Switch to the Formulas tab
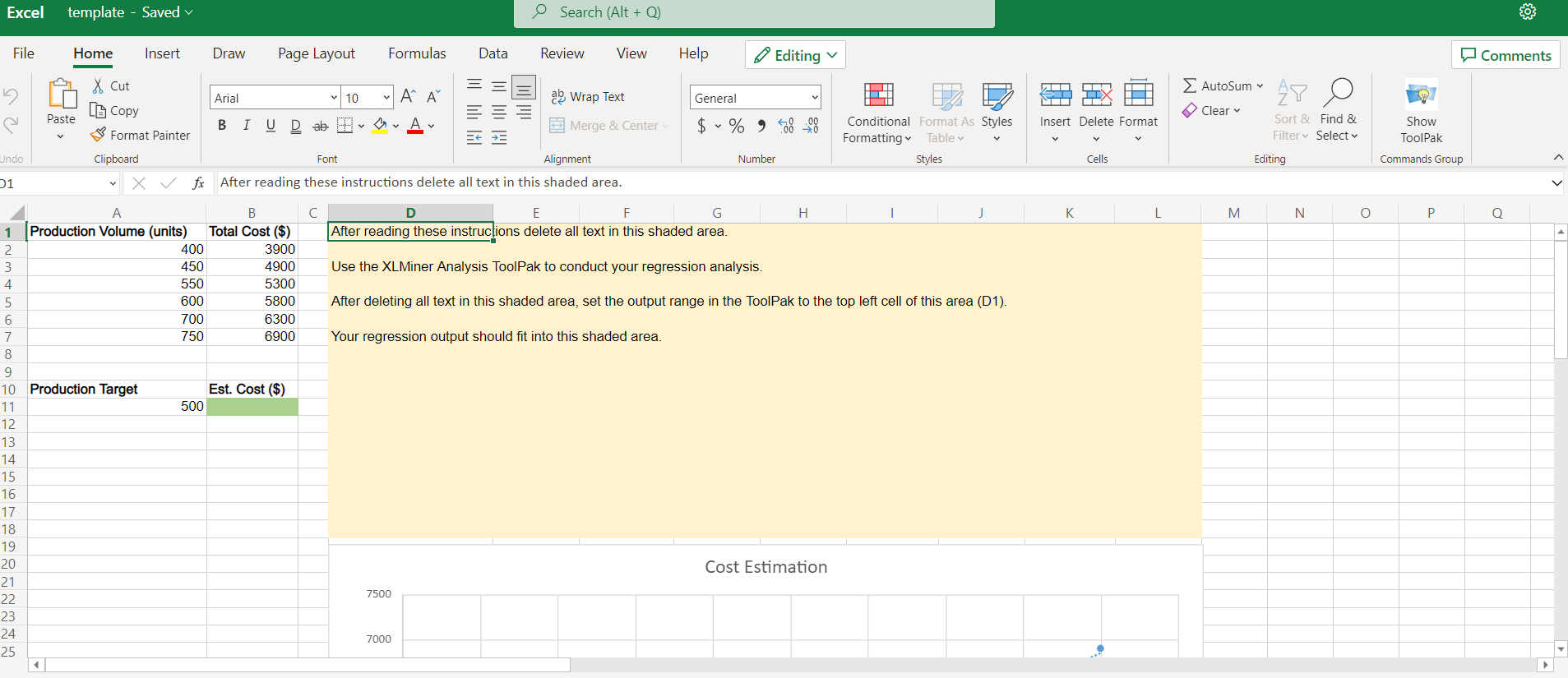 [x=417, y=53]
